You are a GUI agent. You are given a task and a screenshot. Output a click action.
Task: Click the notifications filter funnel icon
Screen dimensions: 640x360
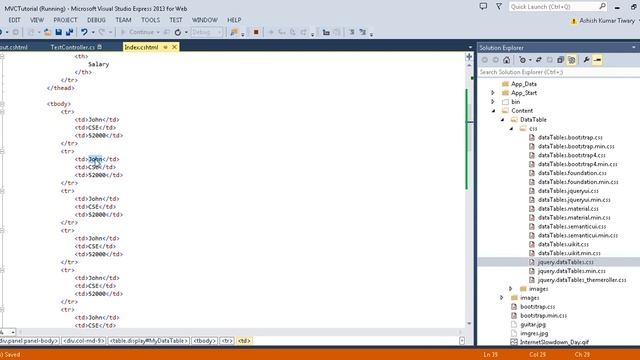pos(499,7)
